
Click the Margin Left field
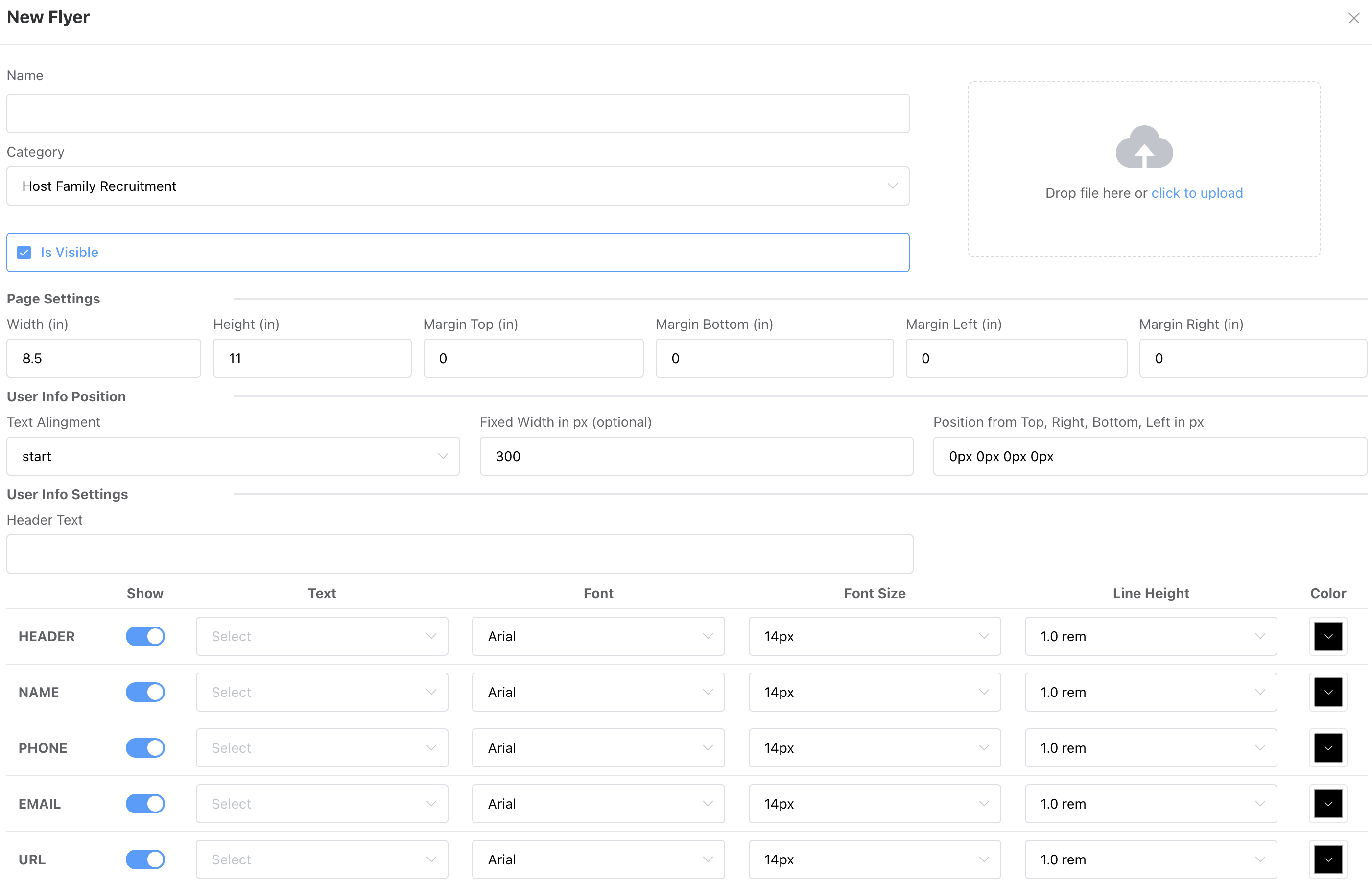pos(1016,359)
